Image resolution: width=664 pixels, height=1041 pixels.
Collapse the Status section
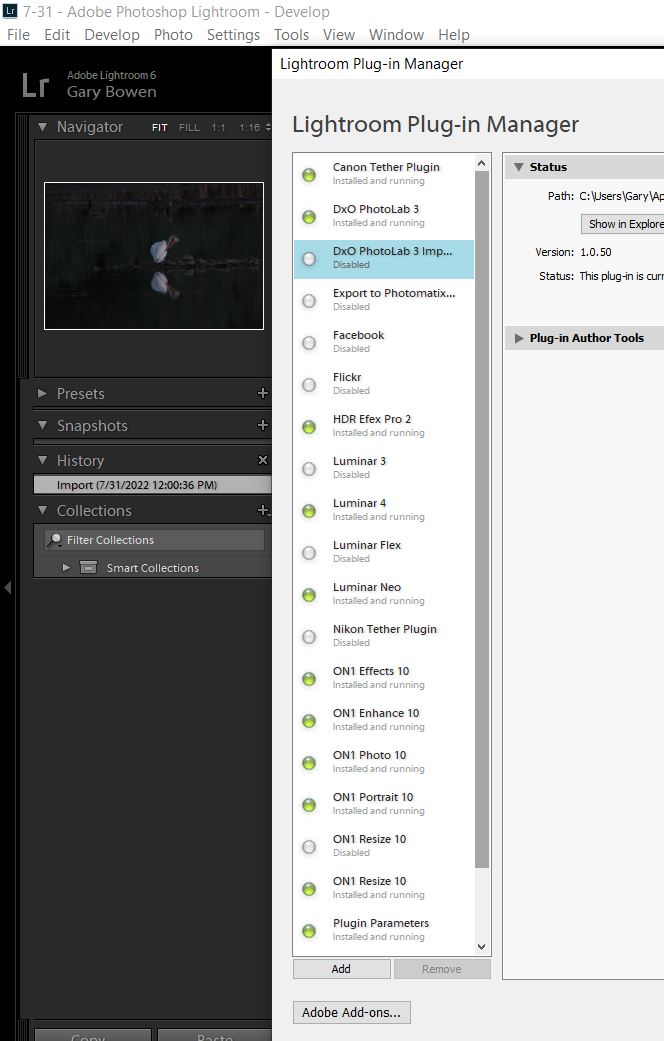(518, 167)
